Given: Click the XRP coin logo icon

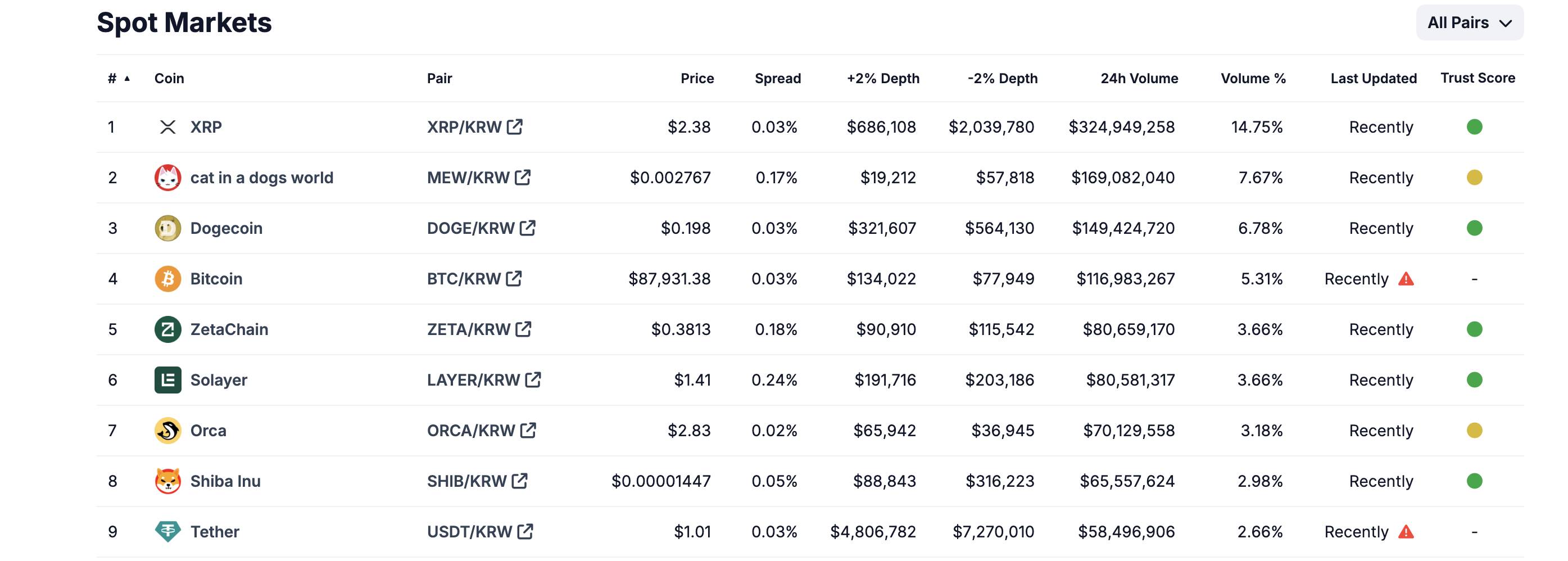Looking at the screenshot, I should coord(167,126).
